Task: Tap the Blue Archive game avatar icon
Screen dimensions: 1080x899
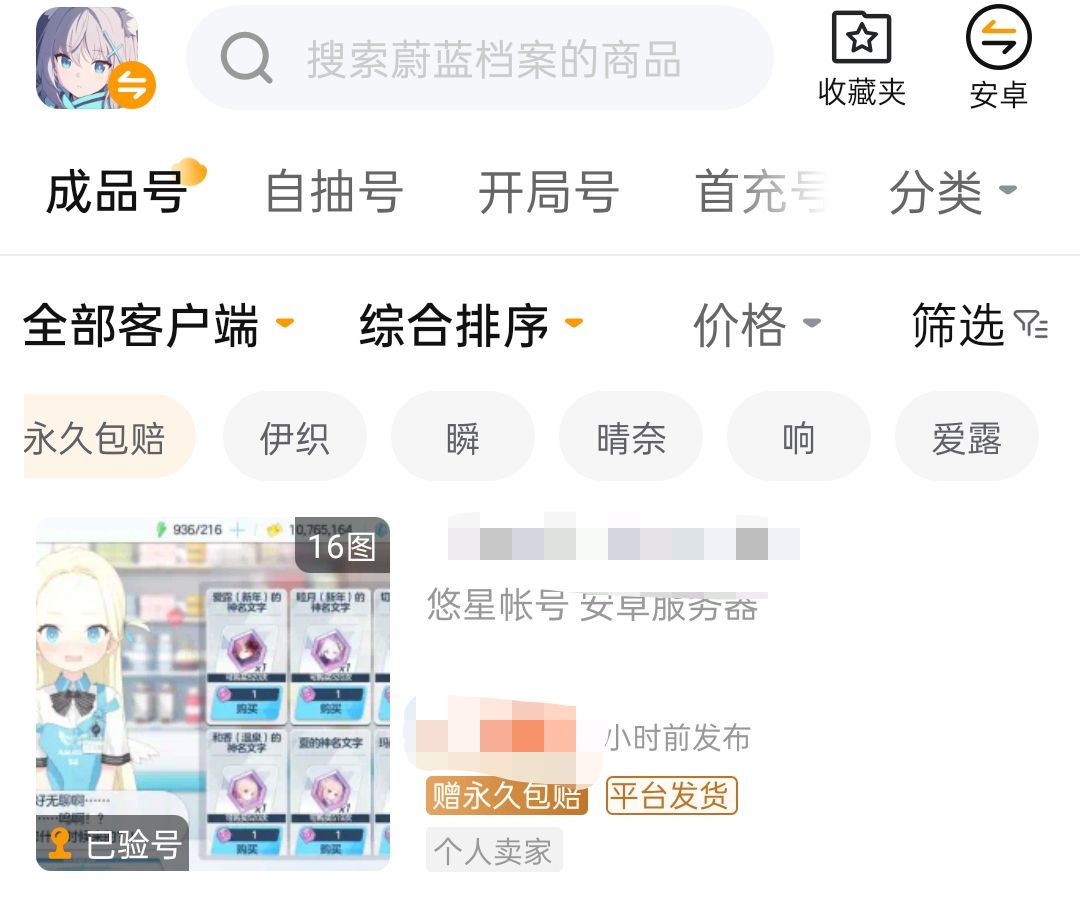Action: click(x=87, y=58)
